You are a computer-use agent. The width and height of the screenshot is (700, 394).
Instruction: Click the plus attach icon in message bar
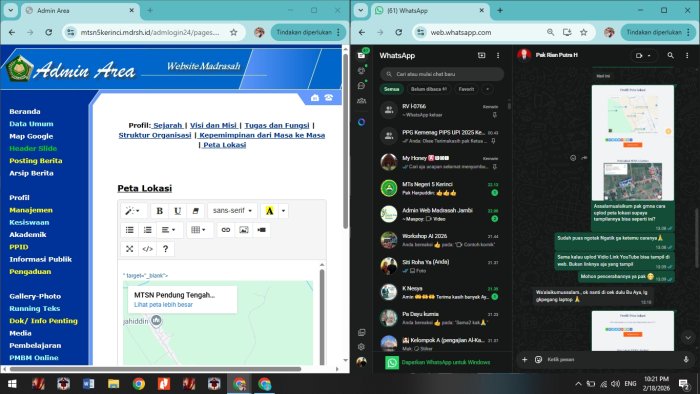(525, 360)
